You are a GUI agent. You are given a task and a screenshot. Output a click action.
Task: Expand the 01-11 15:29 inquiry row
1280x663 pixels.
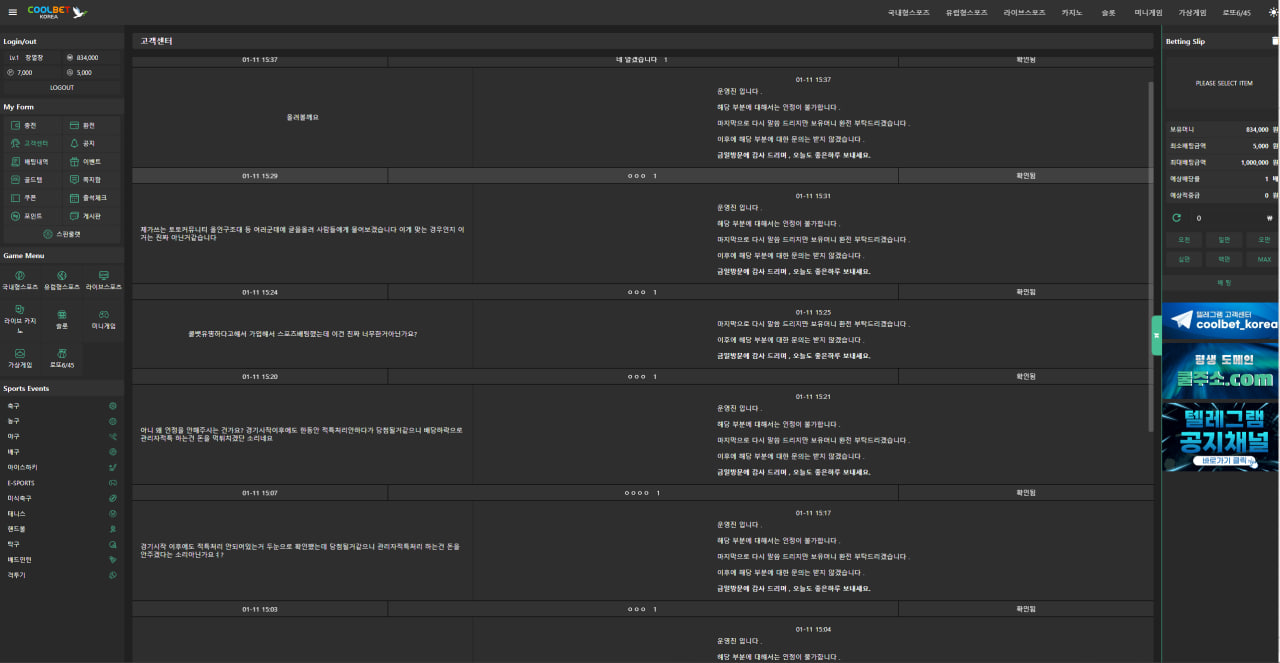click(x=641, y=176)
